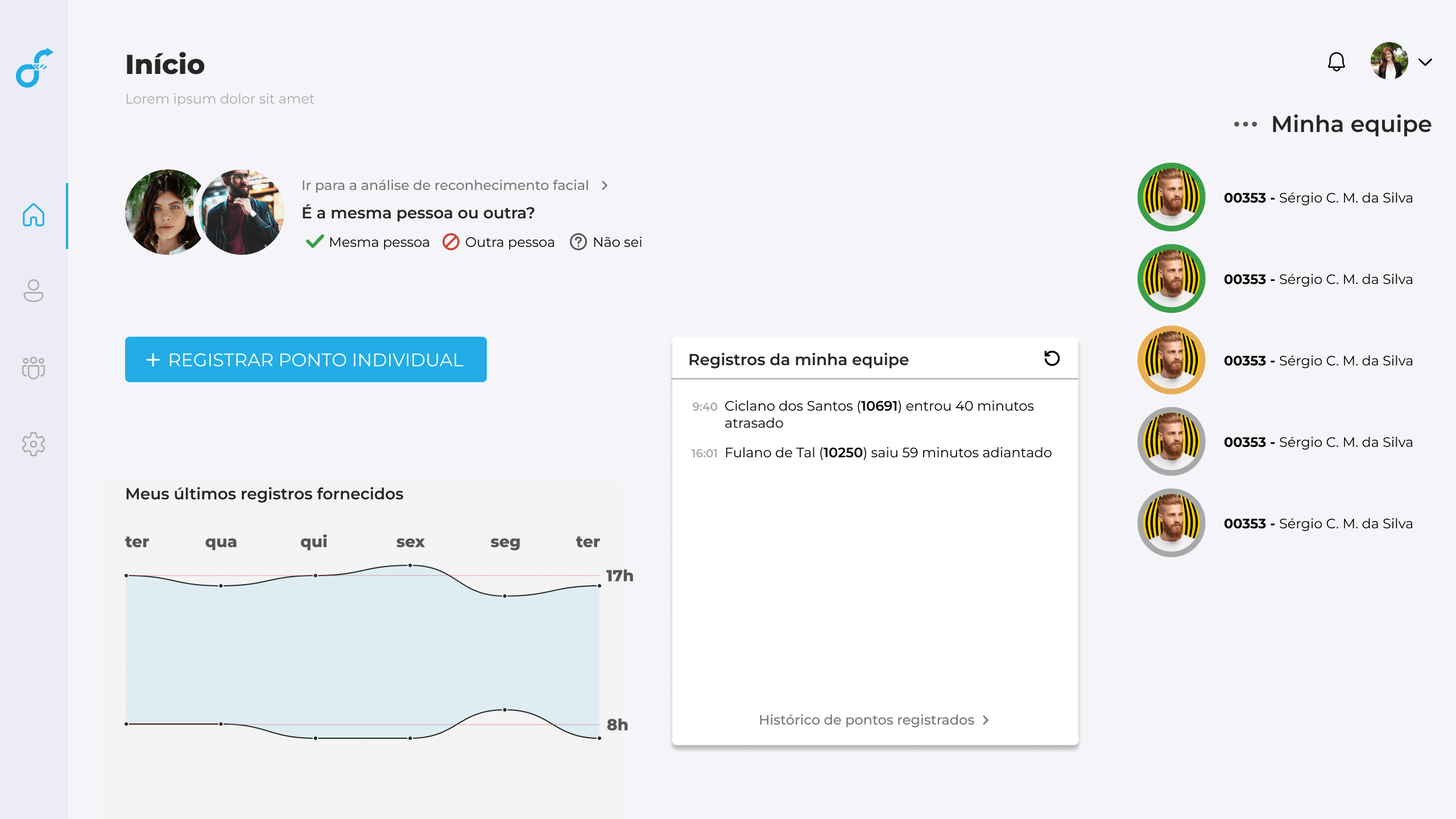
Task: Select the Mesma pessoa option
Action: [367, 242]
